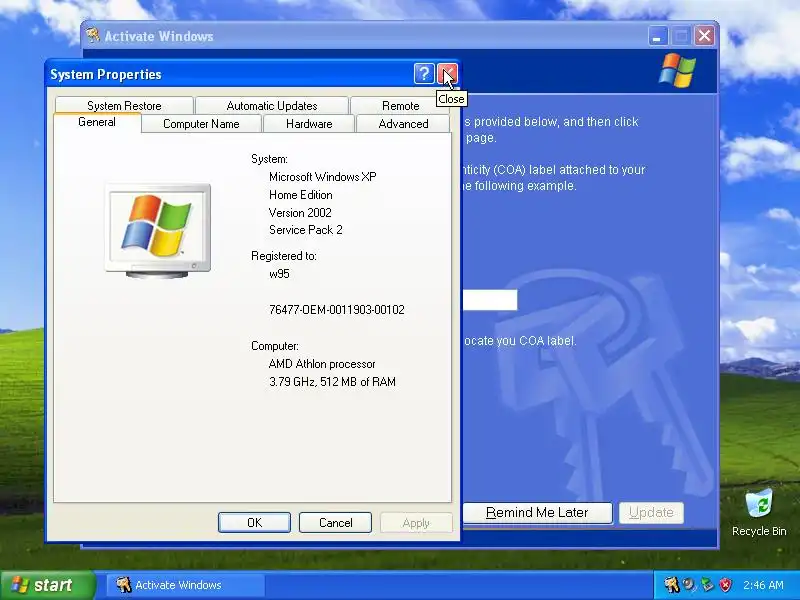
Task: Click the disabled Update button
Action: (651, 512)
